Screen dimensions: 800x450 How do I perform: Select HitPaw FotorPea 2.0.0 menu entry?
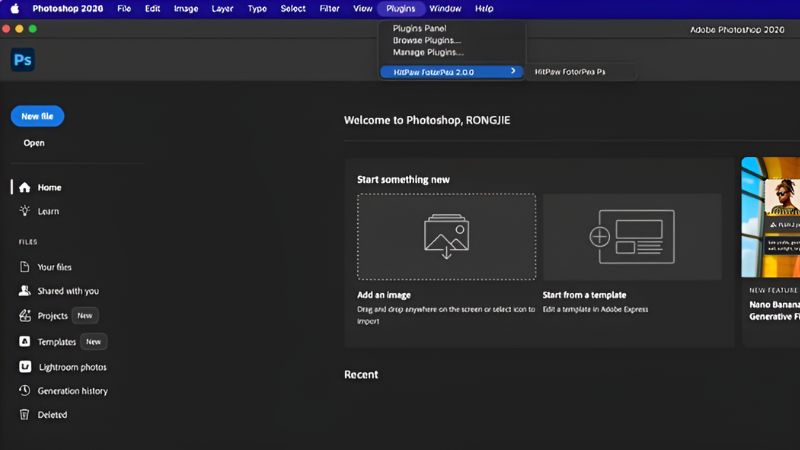pos(452,72)
